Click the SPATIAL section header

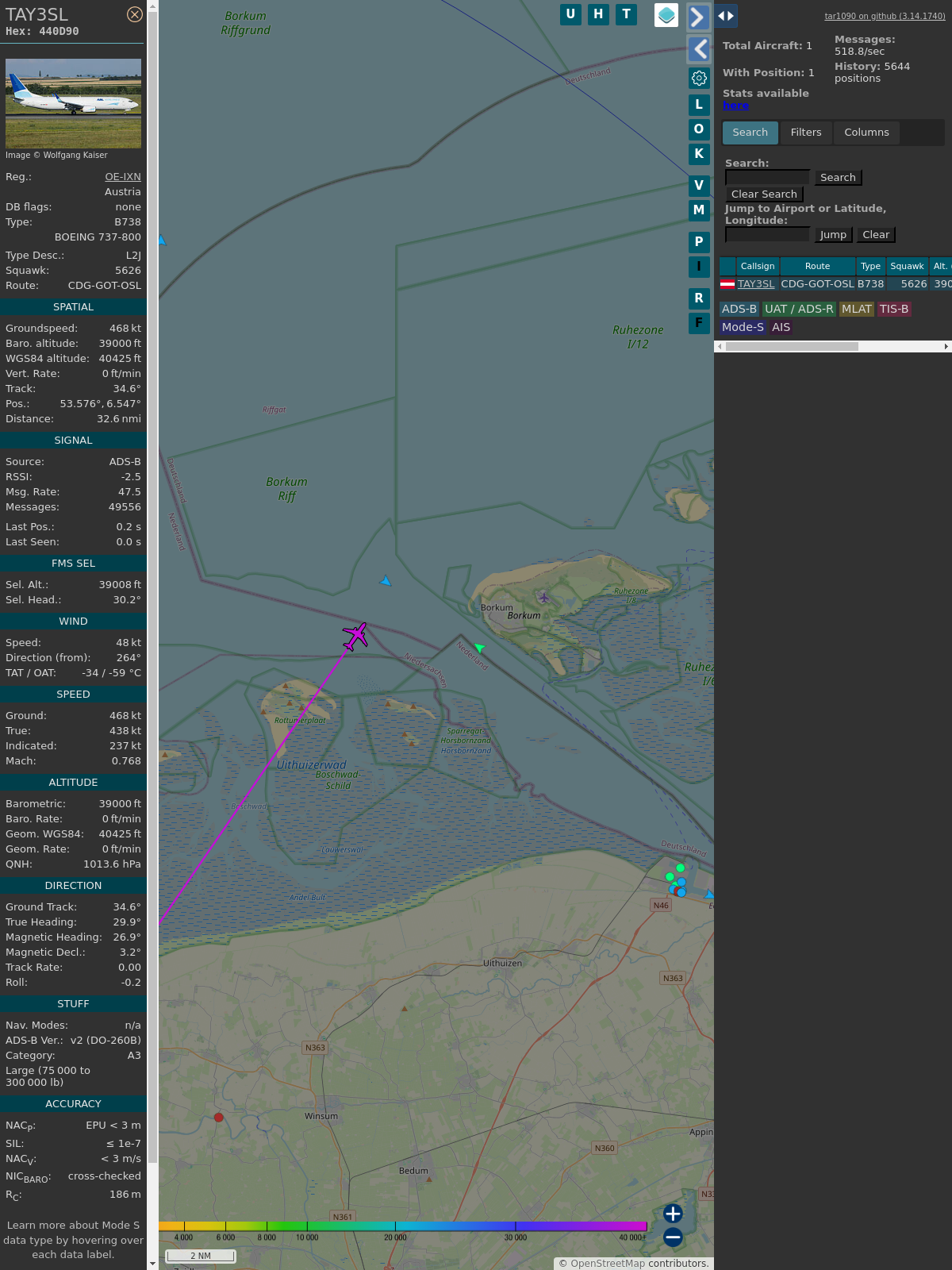coord(73,307)
